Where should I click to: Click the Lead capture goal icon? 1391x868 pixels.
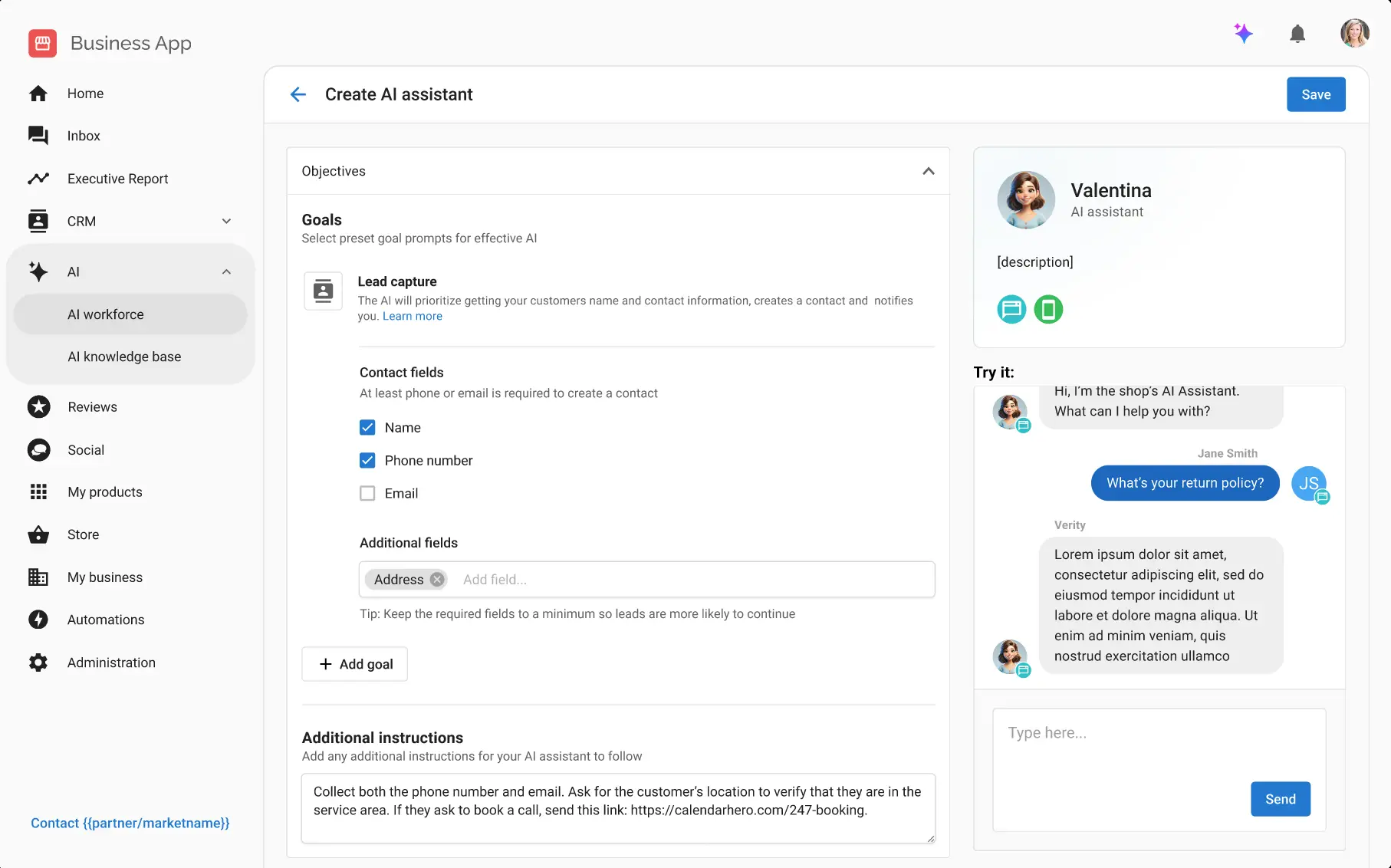(324, 291)
